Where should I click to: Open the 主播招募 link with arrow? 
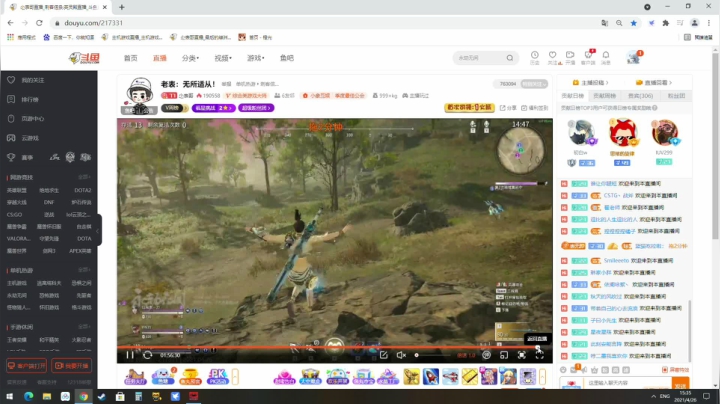click(x=590, y=83)
